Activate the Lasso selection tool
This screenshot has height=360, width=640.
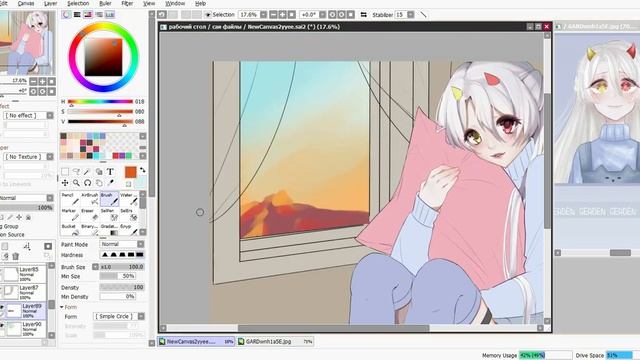tap(76, 172)
